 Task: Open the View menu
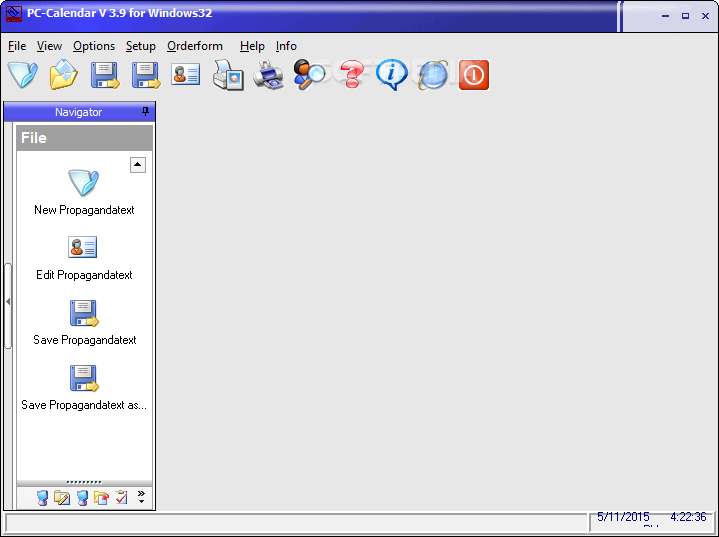[49, 46]
